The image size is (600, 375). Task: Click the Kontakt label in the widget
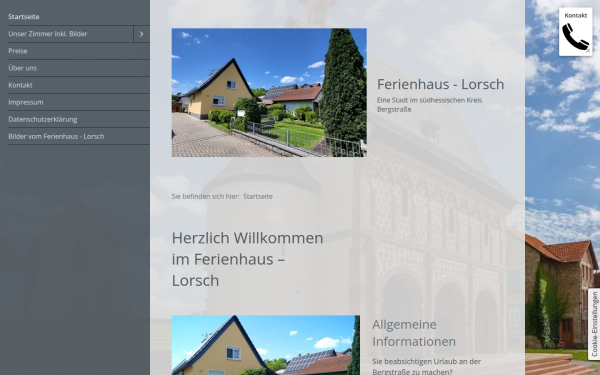576,15
